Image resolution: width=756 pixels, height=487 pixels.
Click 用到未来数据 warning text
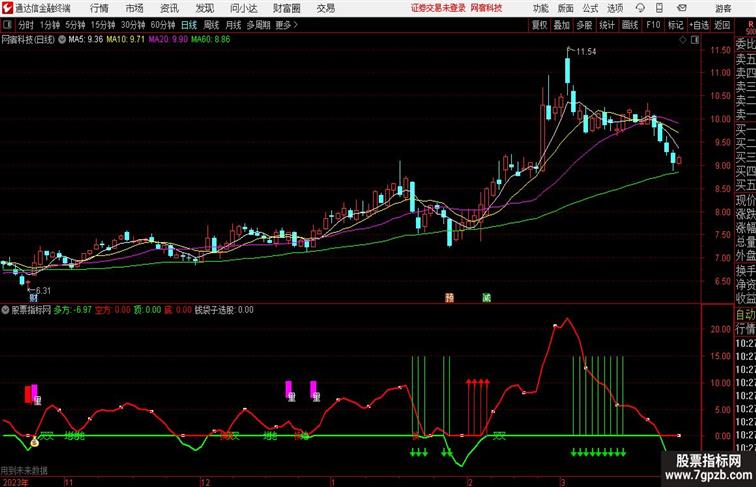(24, 470)
